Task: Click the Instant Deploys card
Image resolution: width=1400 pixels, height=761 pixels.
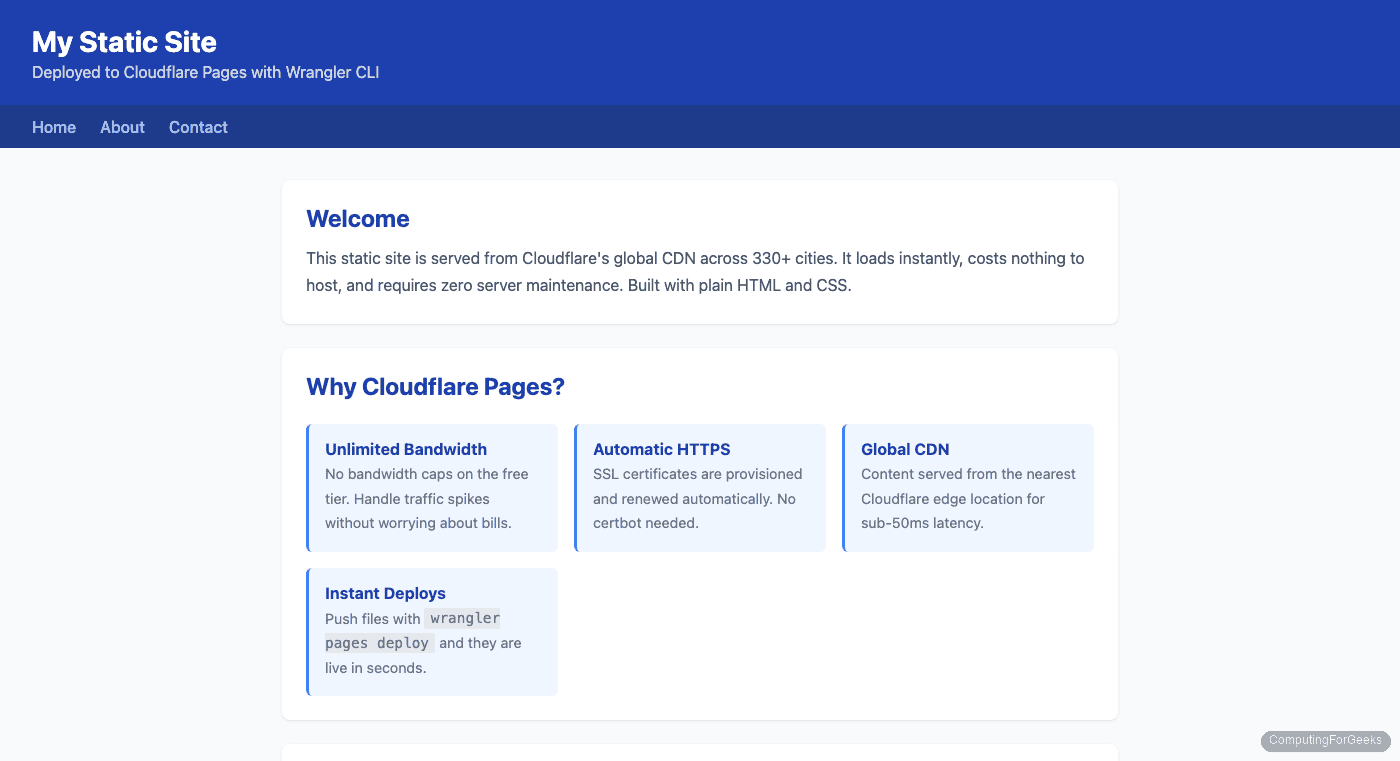Action: [x=432, y=631]
